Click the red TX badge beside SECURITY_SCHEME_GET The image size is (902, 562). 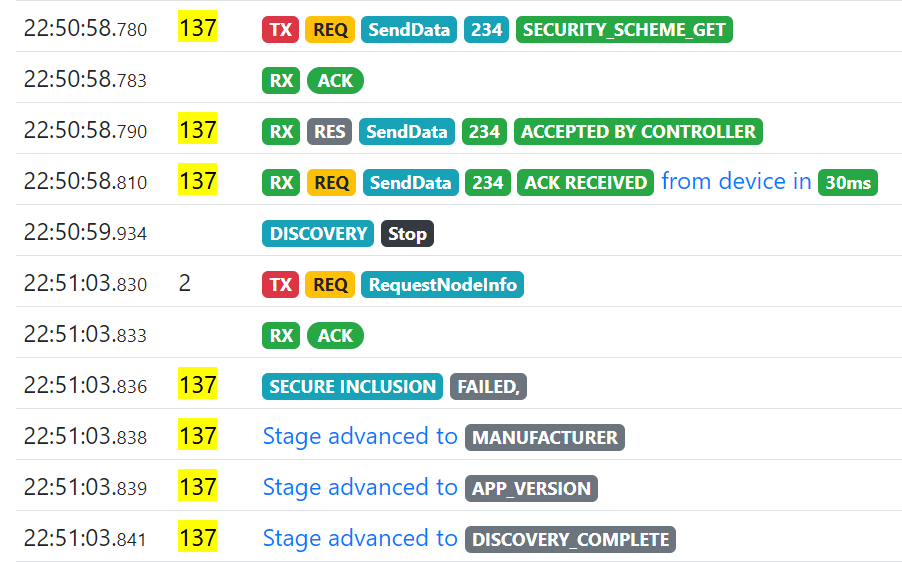(x=281, y=30)
